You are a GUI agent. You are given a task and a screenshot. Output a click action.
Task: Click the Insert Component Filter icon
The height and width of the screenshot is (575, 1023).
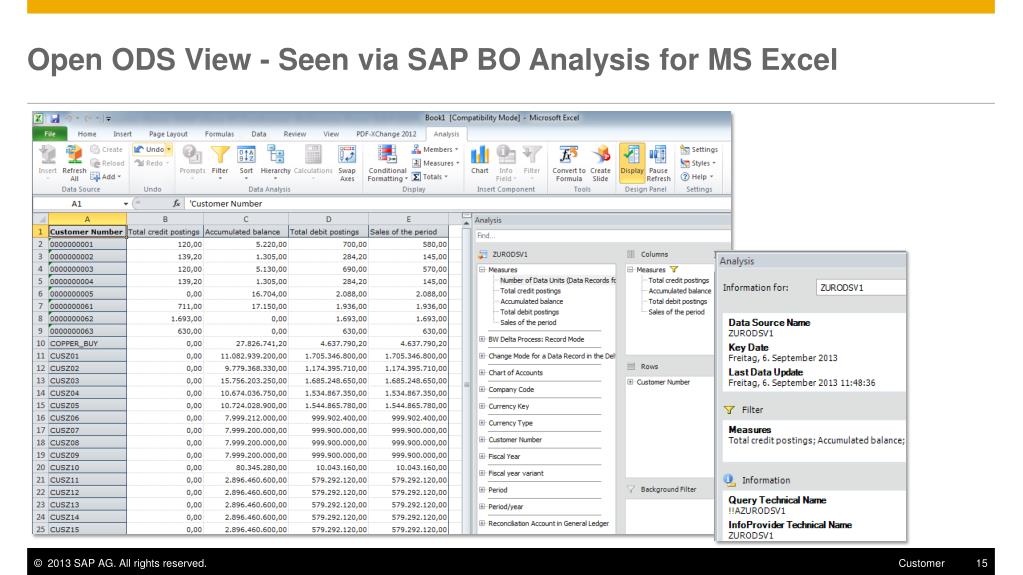tap(532, 161)
